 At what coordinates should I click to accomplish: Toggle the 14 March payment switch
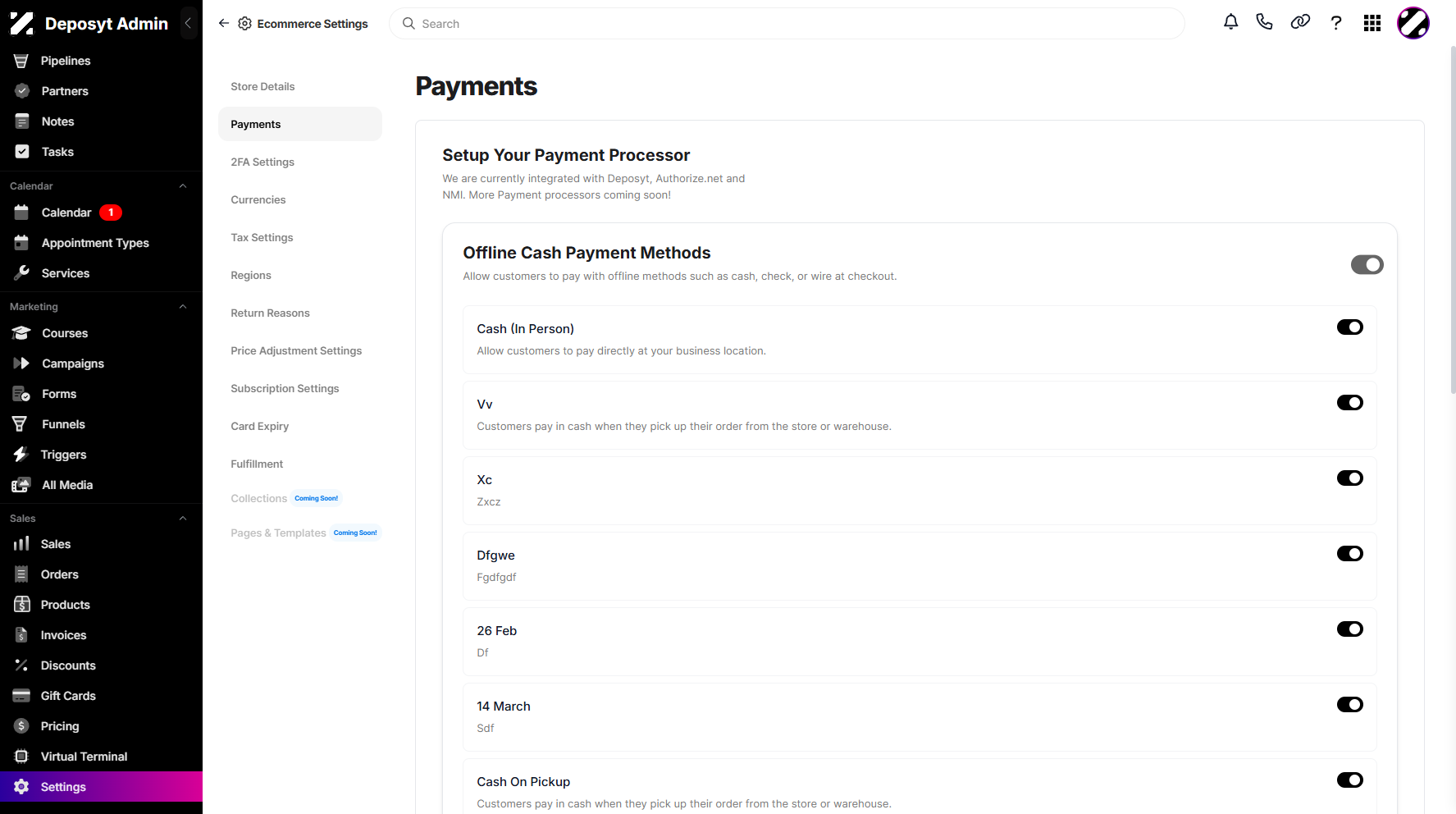pyautogui.click(x=1350, y=705)
